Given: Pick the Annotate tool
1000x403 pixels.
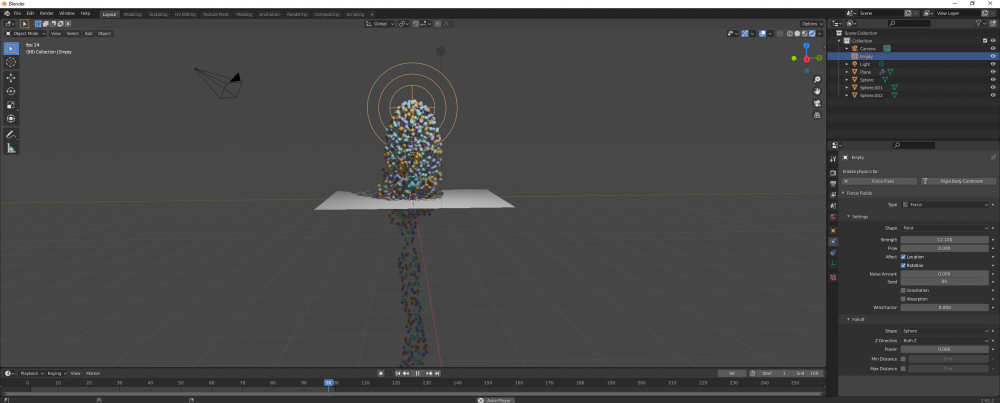Looking at the screenshot, I should point(11,134).
